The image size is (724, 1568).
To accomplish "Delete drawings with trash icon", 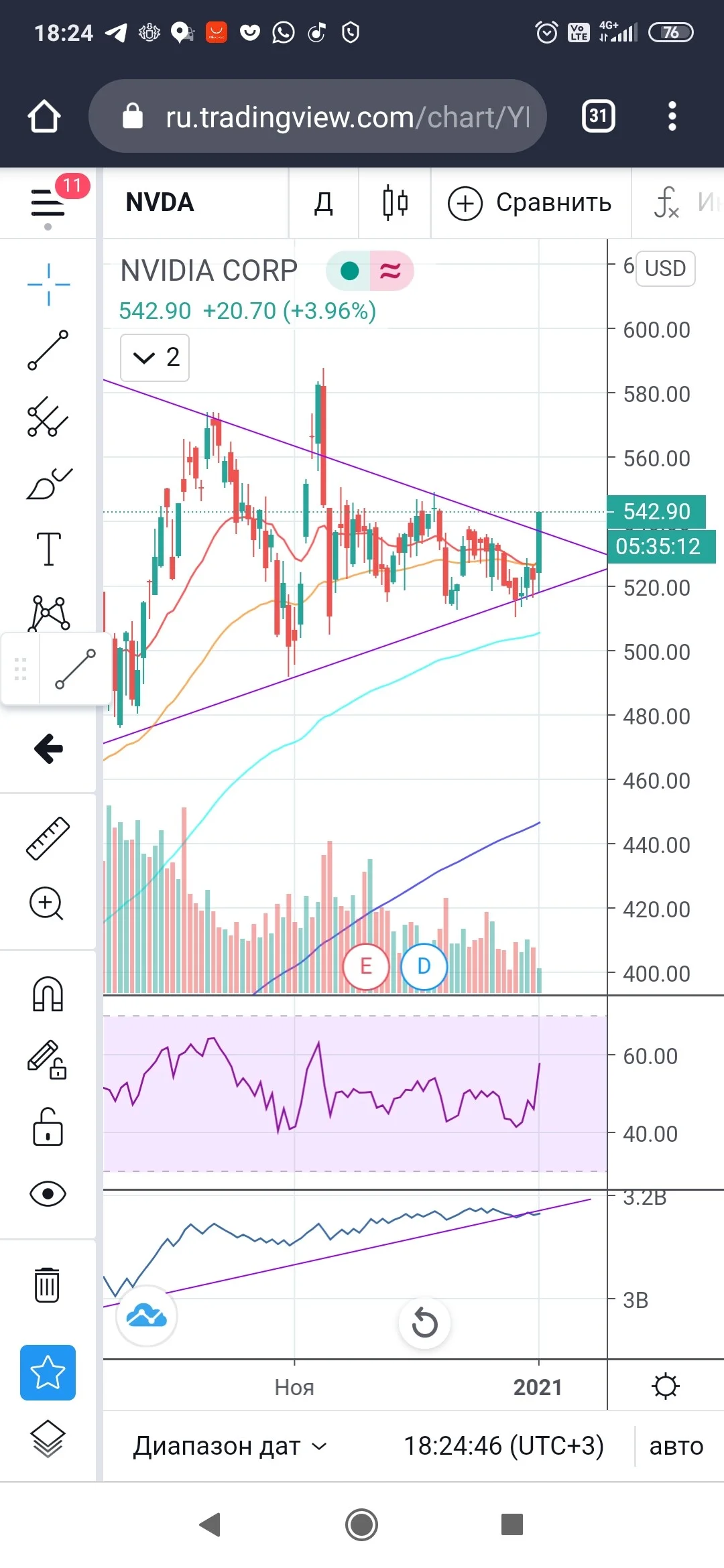I will 47,1285.
